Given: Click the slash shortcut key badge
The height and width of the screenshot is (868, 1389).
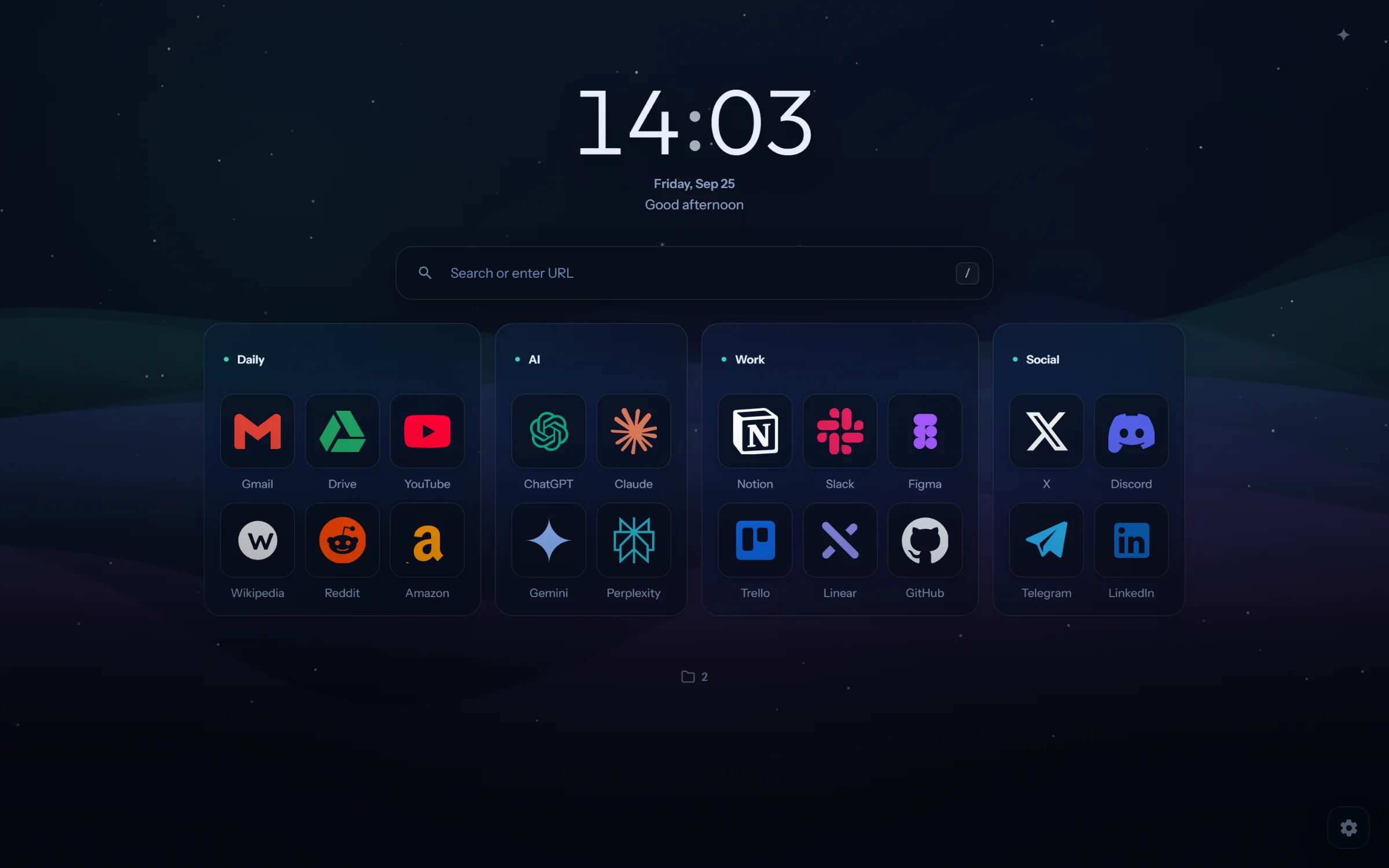Looking at the screenshot, I should click(x=967, y=273).
